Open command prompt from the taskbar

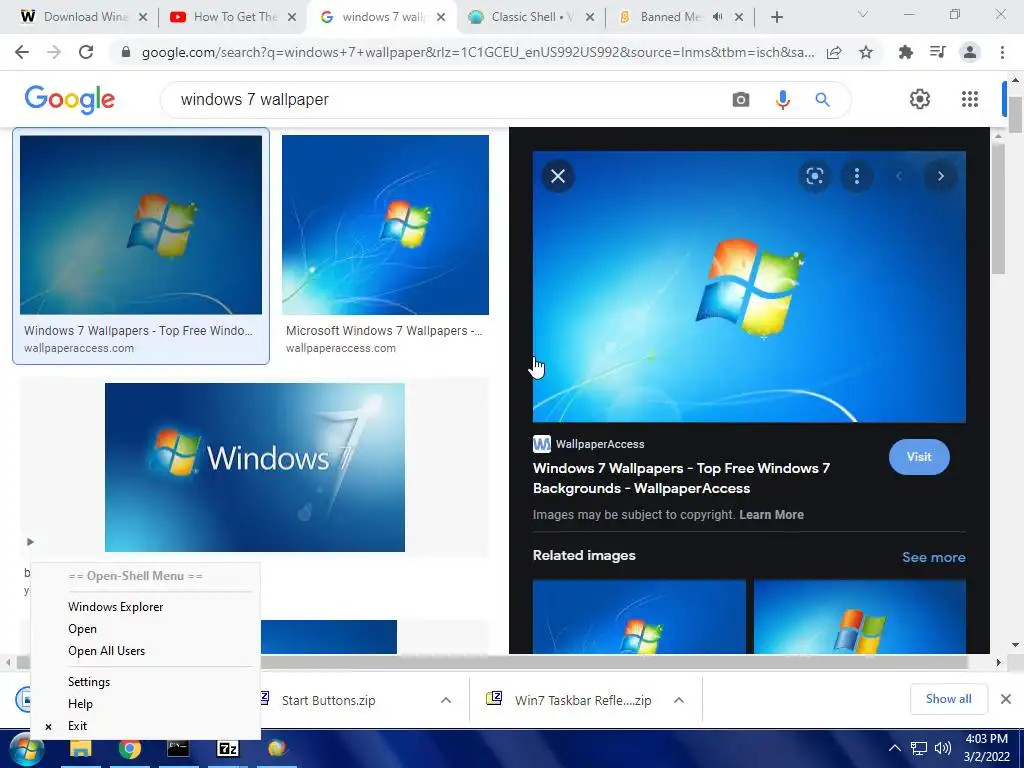tap(178, 748)
